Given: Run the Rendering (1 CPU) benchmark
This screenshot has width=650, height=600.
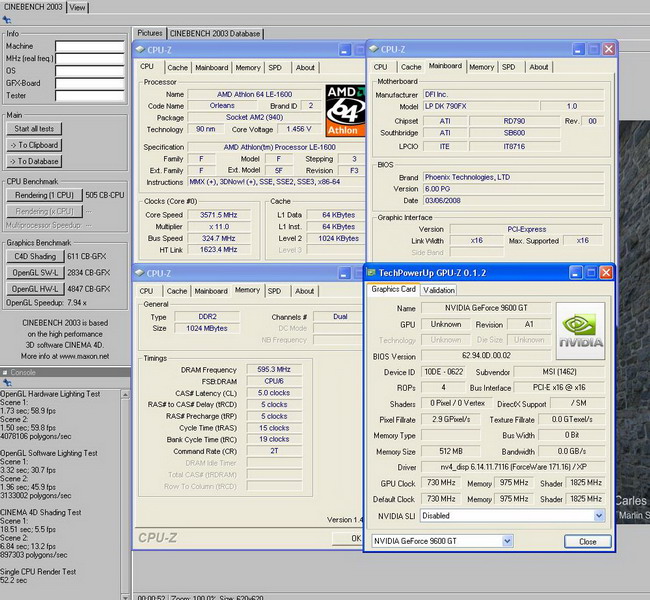Looking at the screenshot, I should 45,195.
